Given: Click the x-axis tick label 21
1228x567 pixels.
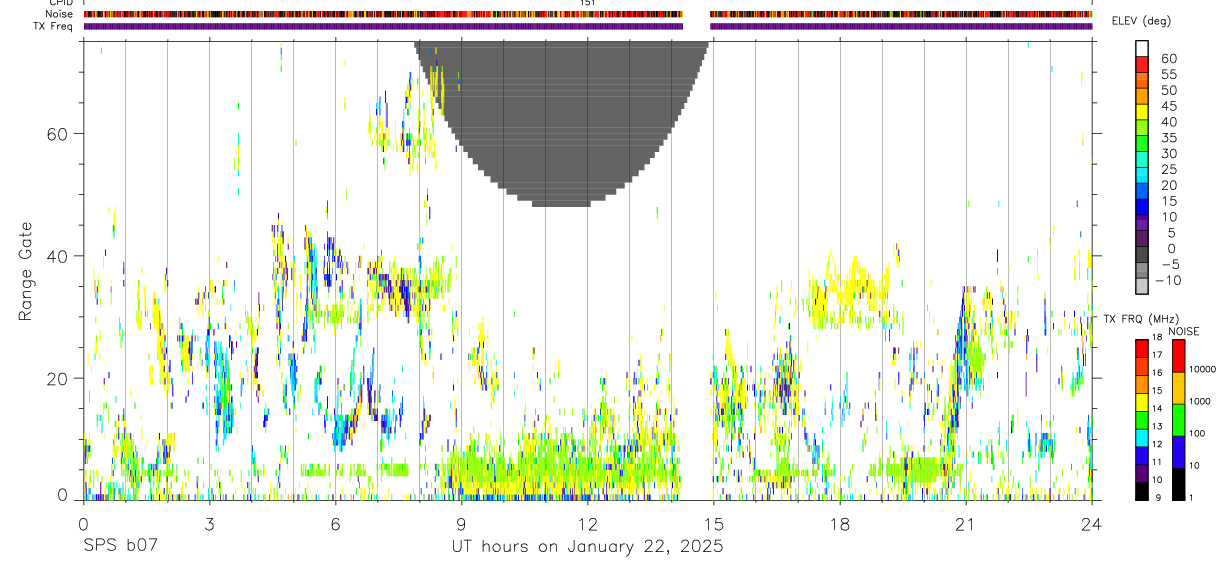Looking at the screenshot, I should pyautogui.click(x=966, y=523).
